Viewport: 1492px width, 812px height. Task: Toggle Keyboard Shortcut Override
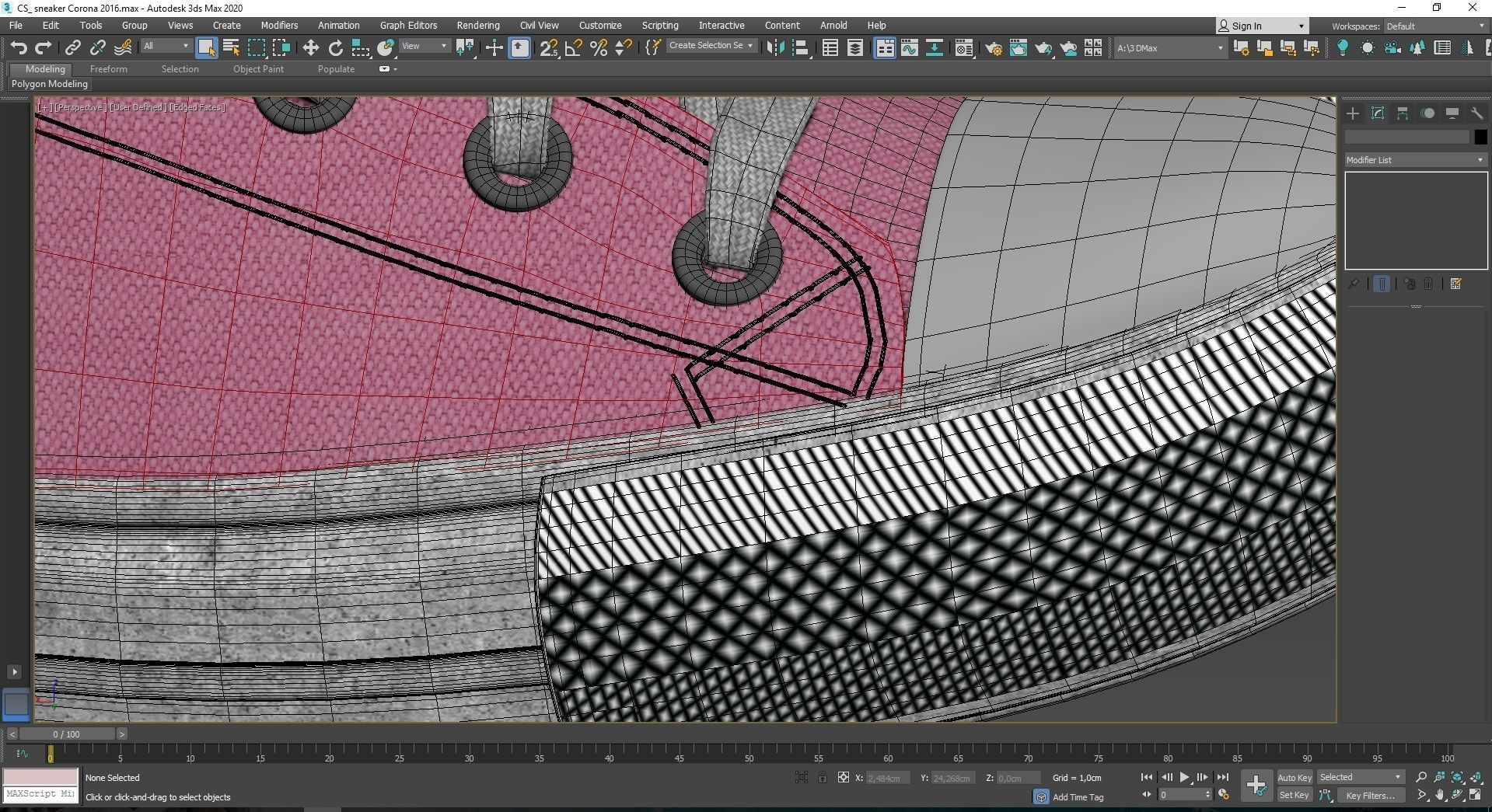(519, 48)
